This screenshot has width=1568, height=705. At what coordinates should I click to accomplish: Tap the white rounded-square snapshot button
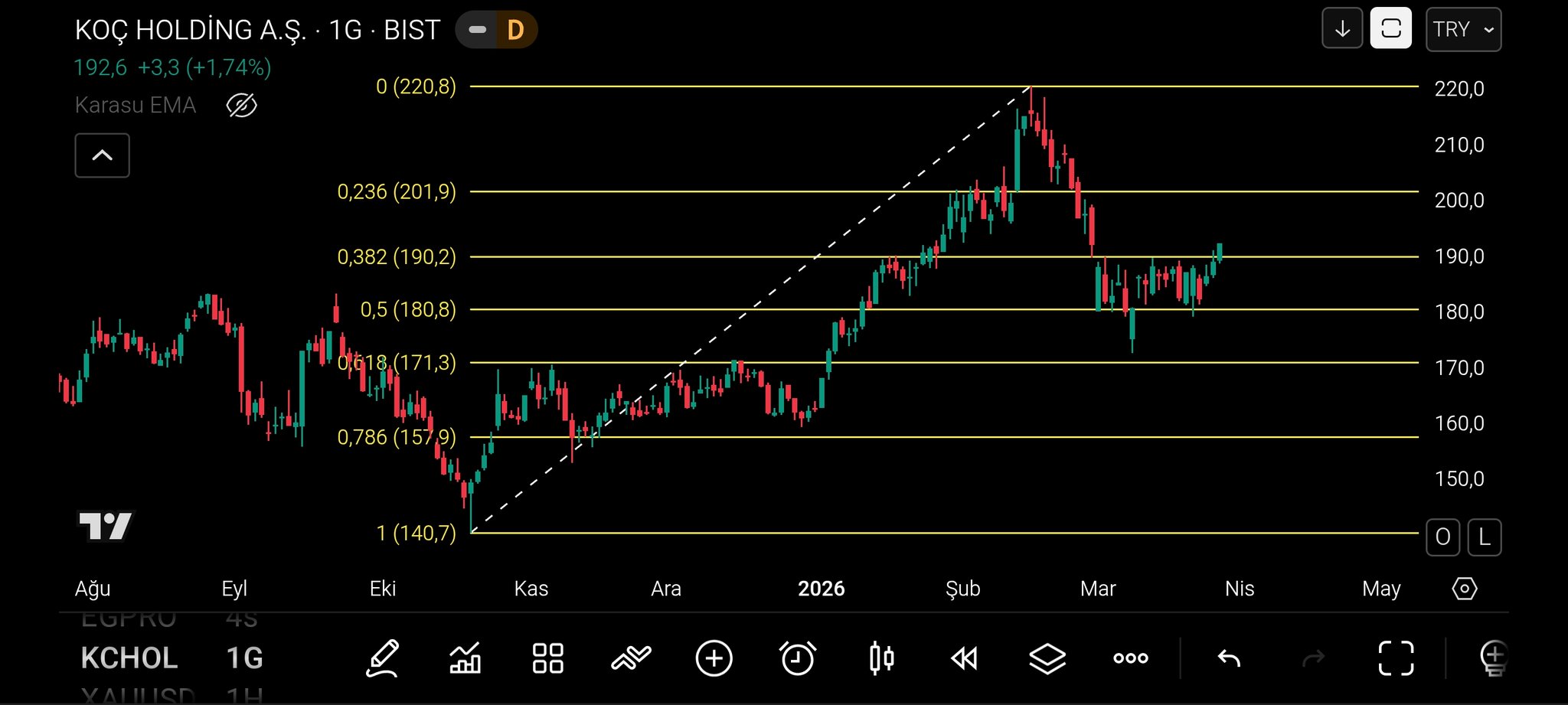coord(1391,29)
